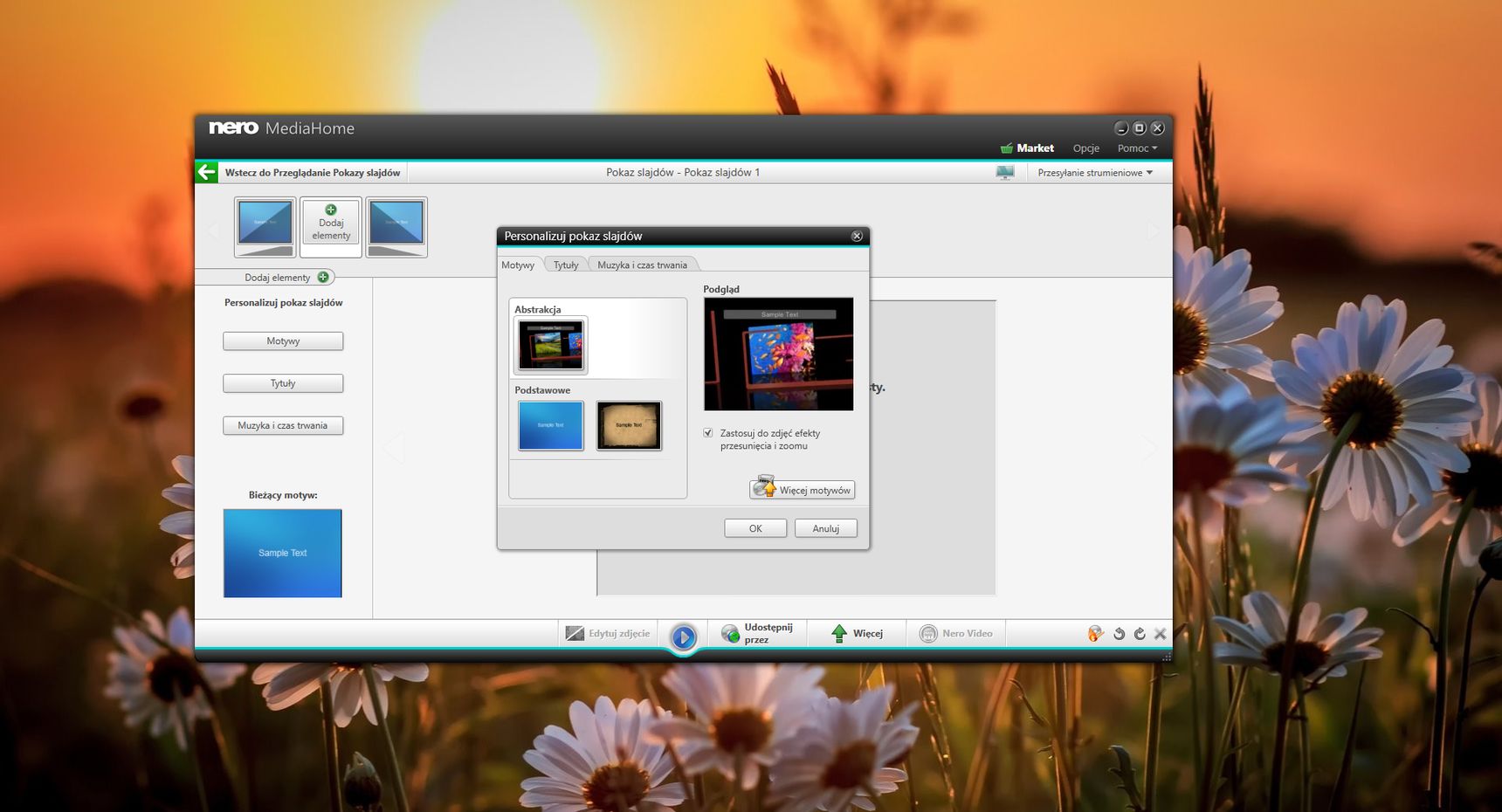1502x812 pixels.
Task: Open the Muzyka i czas trwania tab
Action: [x=643, y=265]
